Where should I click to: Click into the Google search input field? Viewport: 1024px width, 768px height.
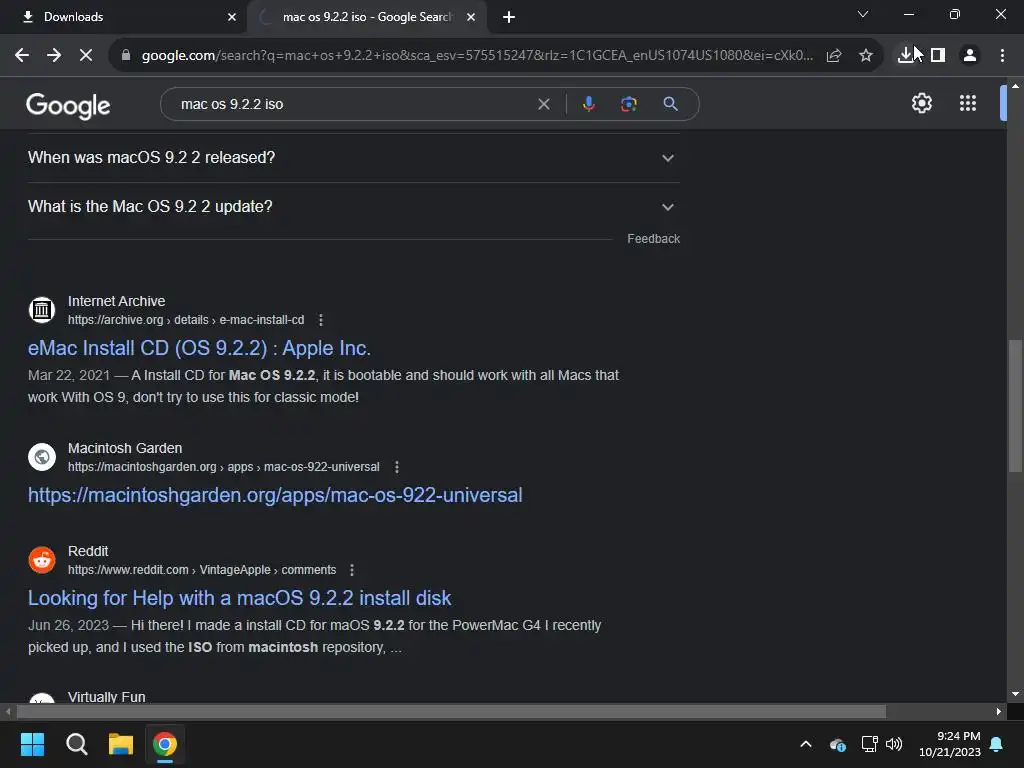click(x=356, y=104)
